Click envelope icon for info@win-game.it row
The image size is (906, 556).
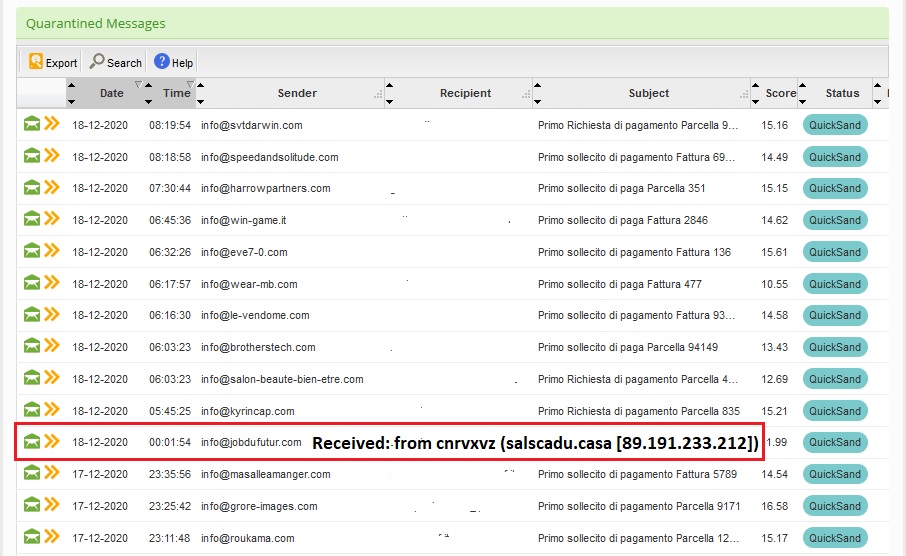32,219
